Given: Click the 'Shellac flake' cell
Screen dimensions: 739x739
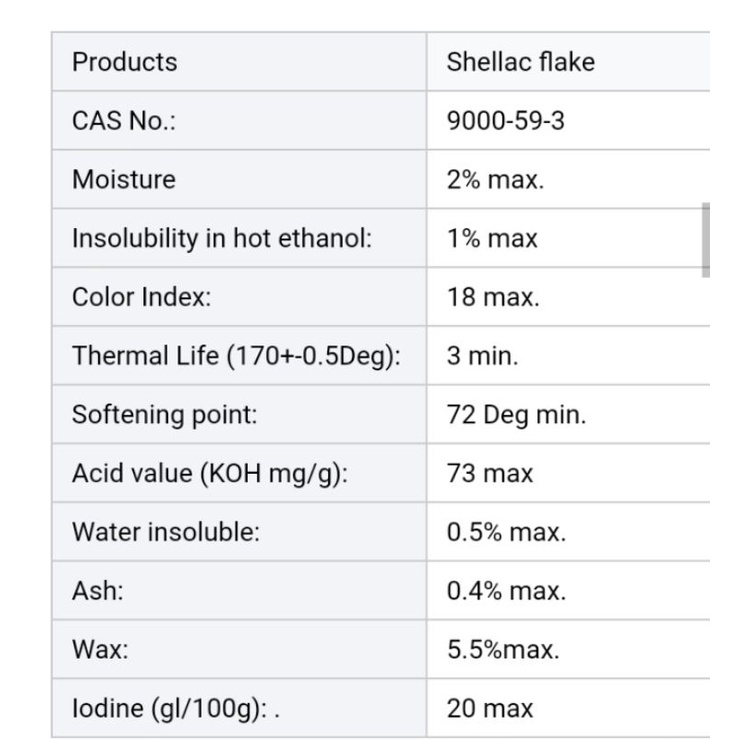Looking at the screenshot, I should (520, 62).
